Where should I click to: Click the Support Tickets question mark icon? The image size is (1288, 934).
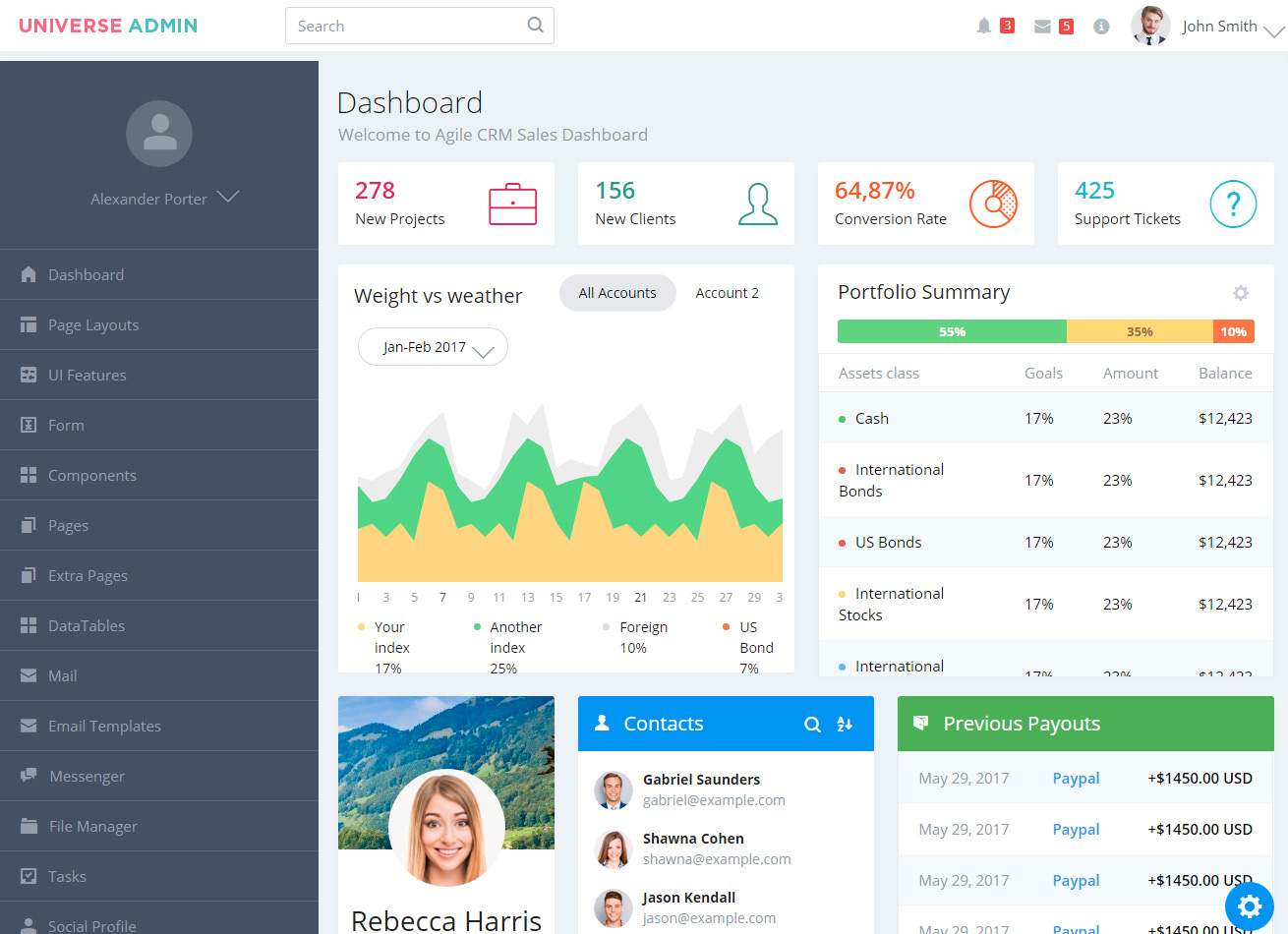1233,204
